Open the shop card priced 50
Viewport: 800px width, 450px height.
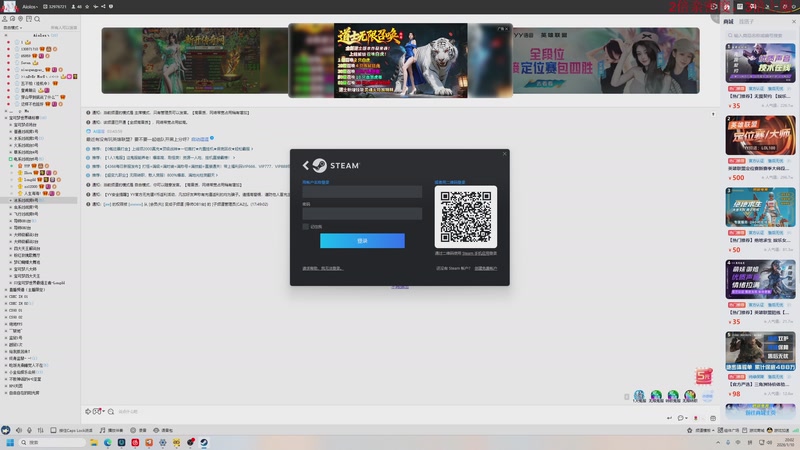point(760,220)
